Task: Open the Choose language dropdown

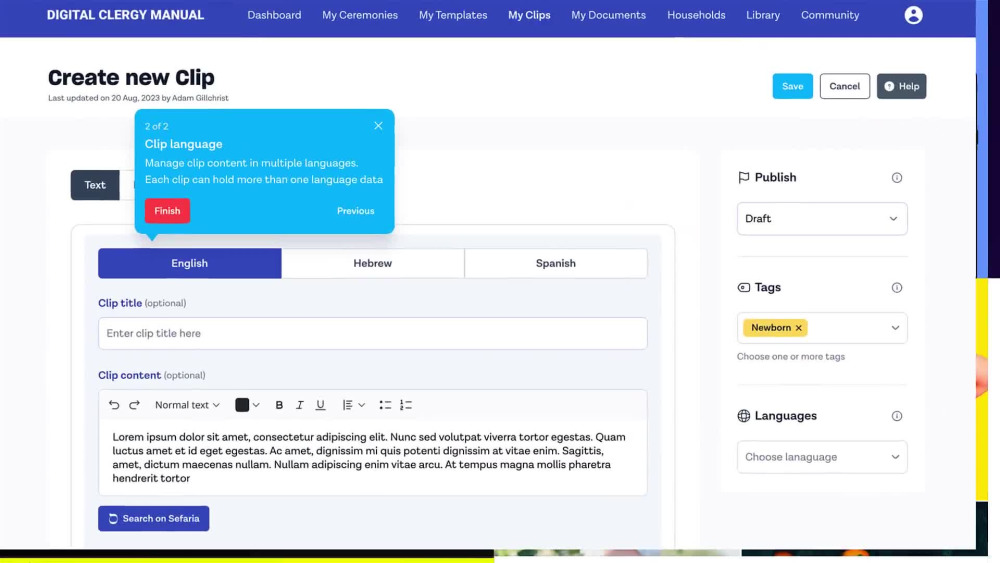Action: [822, 457]
